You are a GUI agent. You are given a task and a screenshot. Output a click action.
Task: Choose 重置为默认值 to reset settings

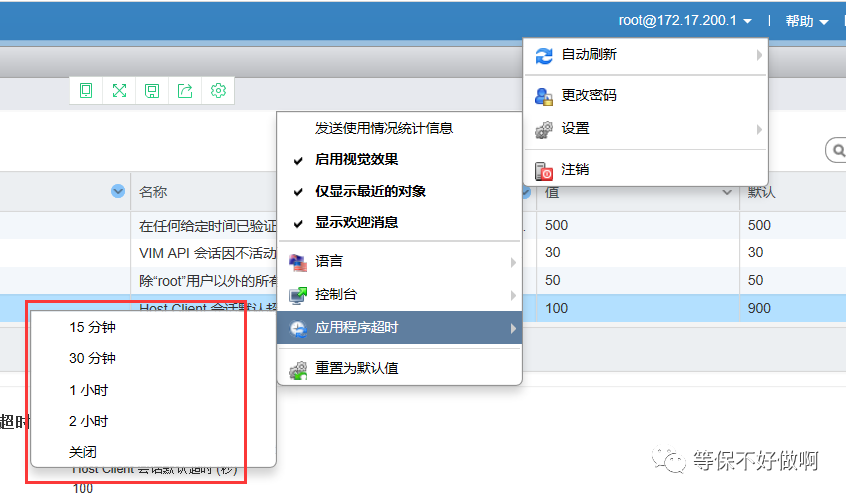click(x=357, y=368)
